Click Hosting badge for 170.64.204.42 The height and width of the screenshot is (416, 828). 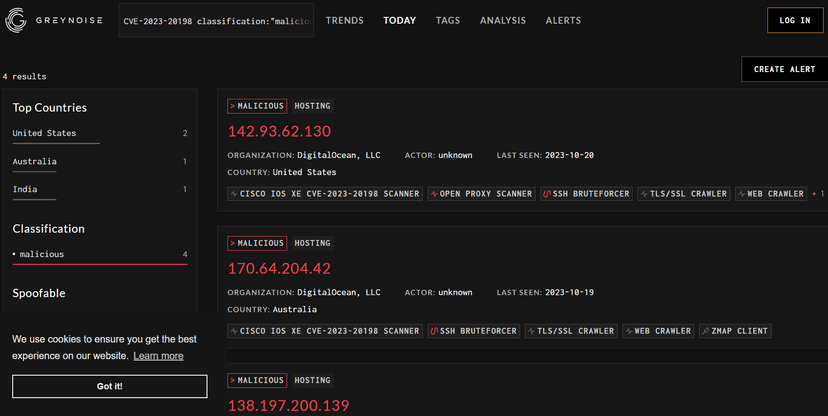pyautogui.click(x=313, y=243)
